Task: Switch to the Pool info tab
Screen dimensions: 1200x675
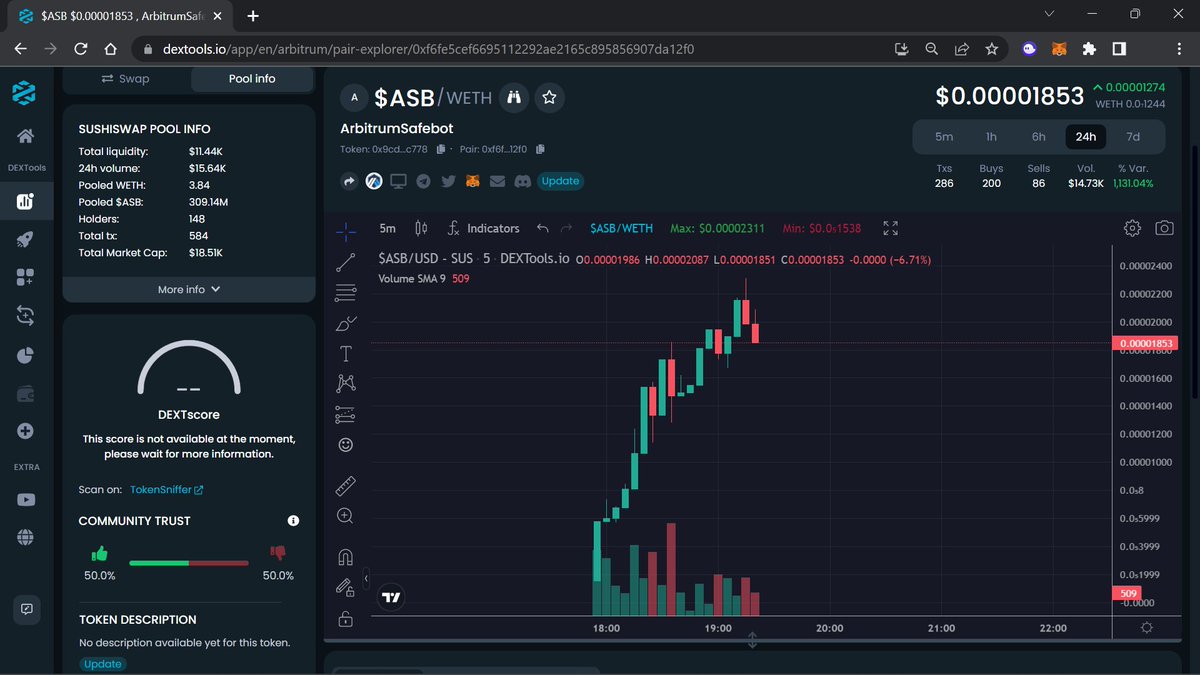Action: [x=252, y=79]
